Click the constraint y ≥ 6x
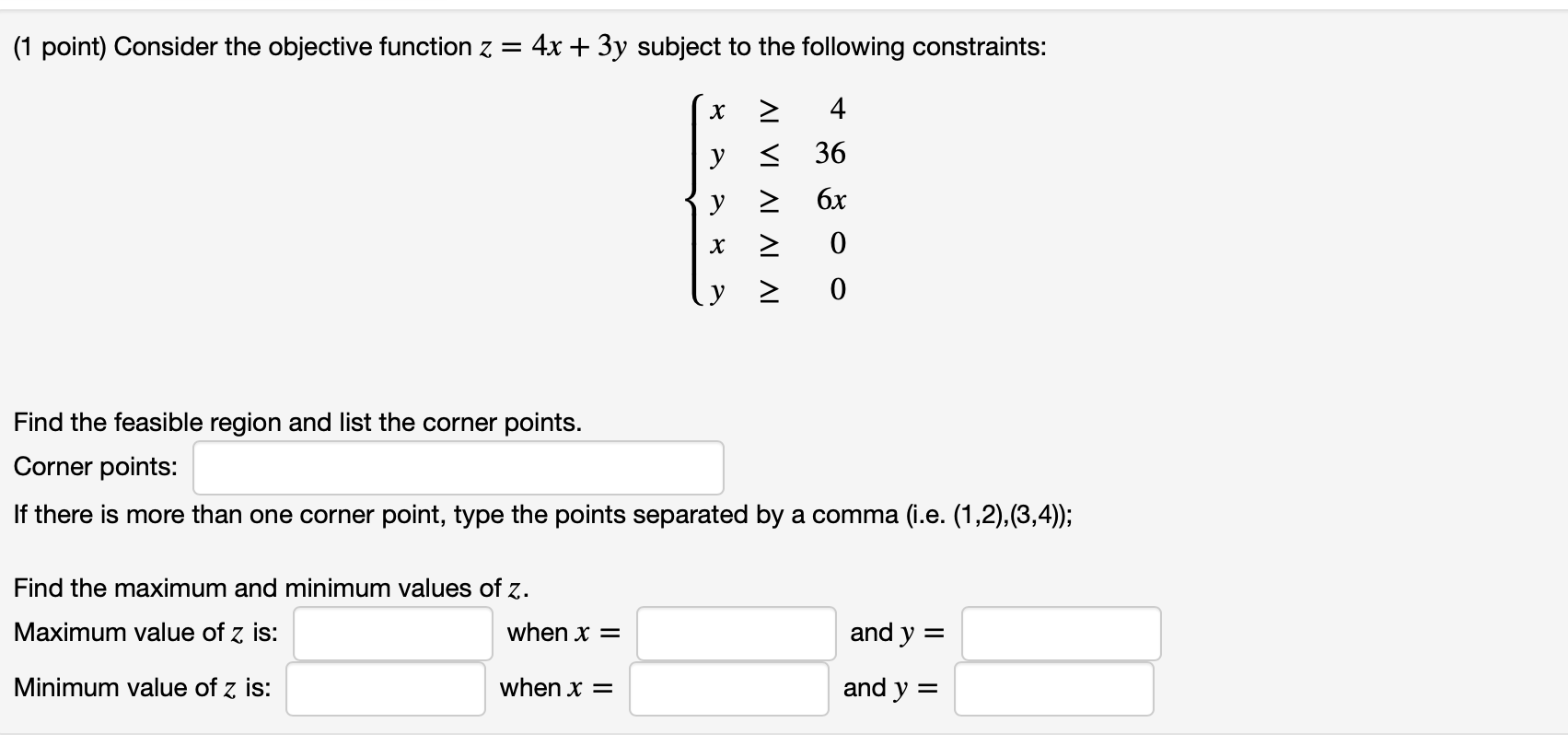 [x=776, y=200]
